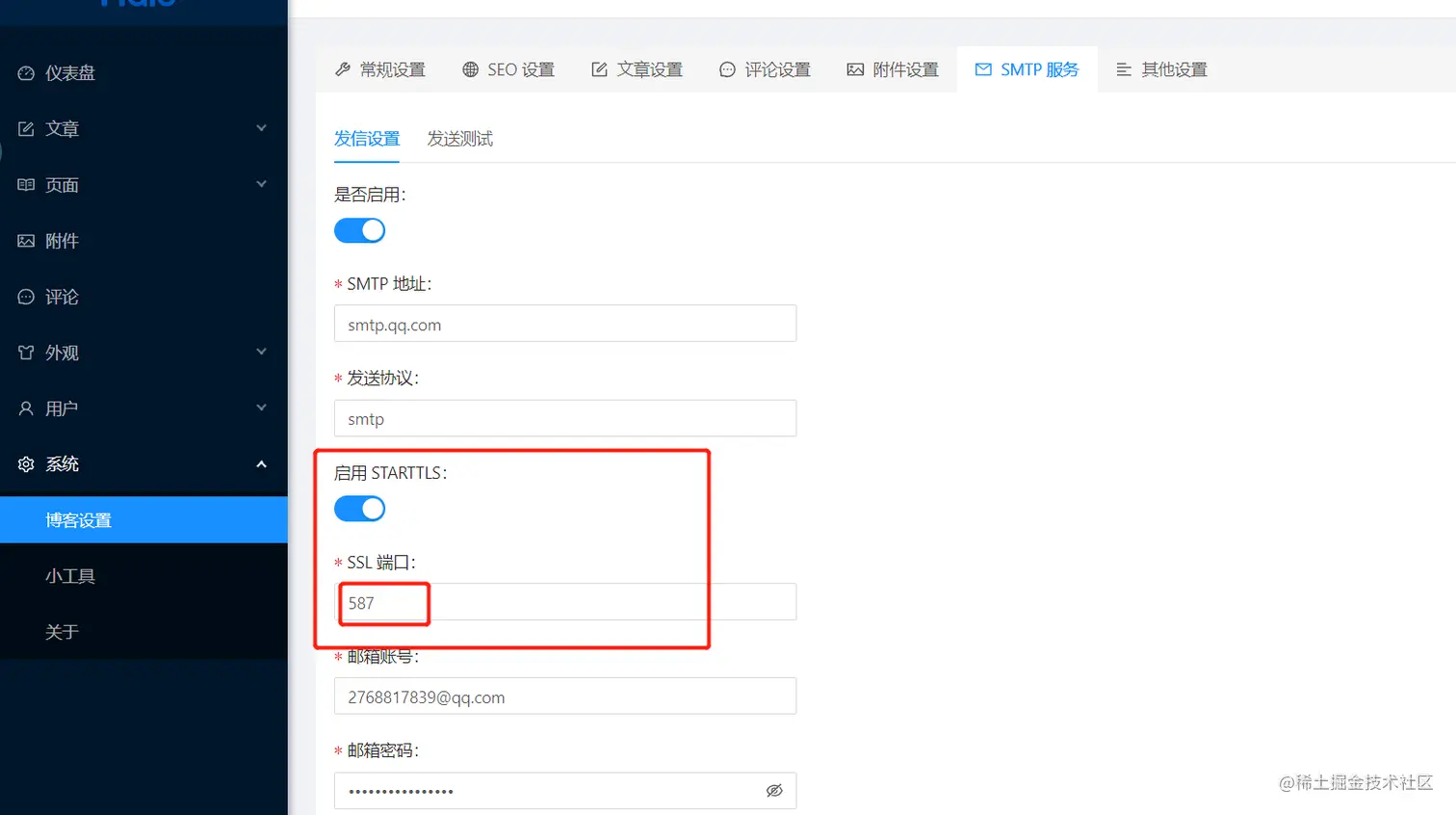Click the globe icon on SEO 设置 tab
Screen dimensions: 1456x815
click(470, 69)
